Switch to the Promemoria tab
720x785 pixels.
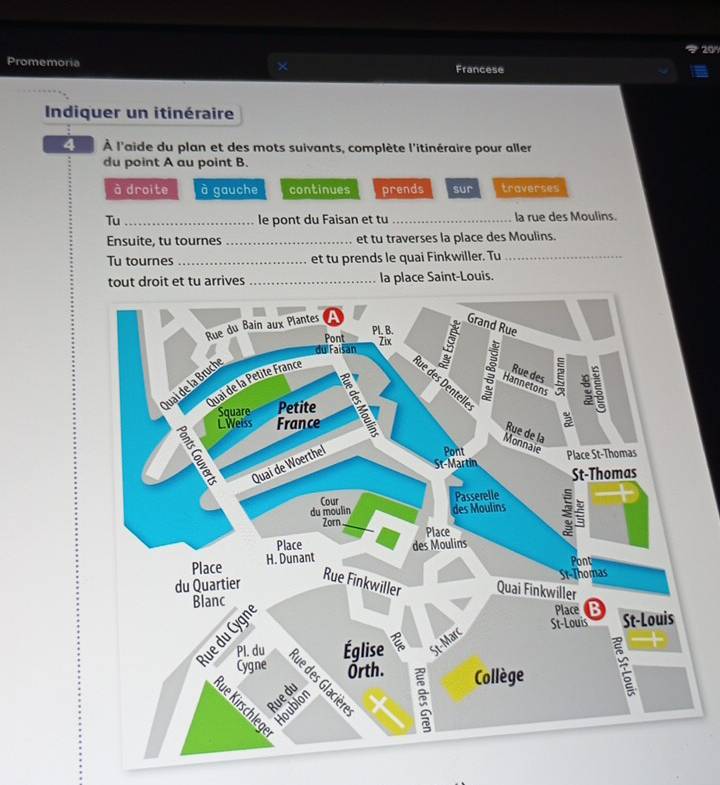[42, 61]
